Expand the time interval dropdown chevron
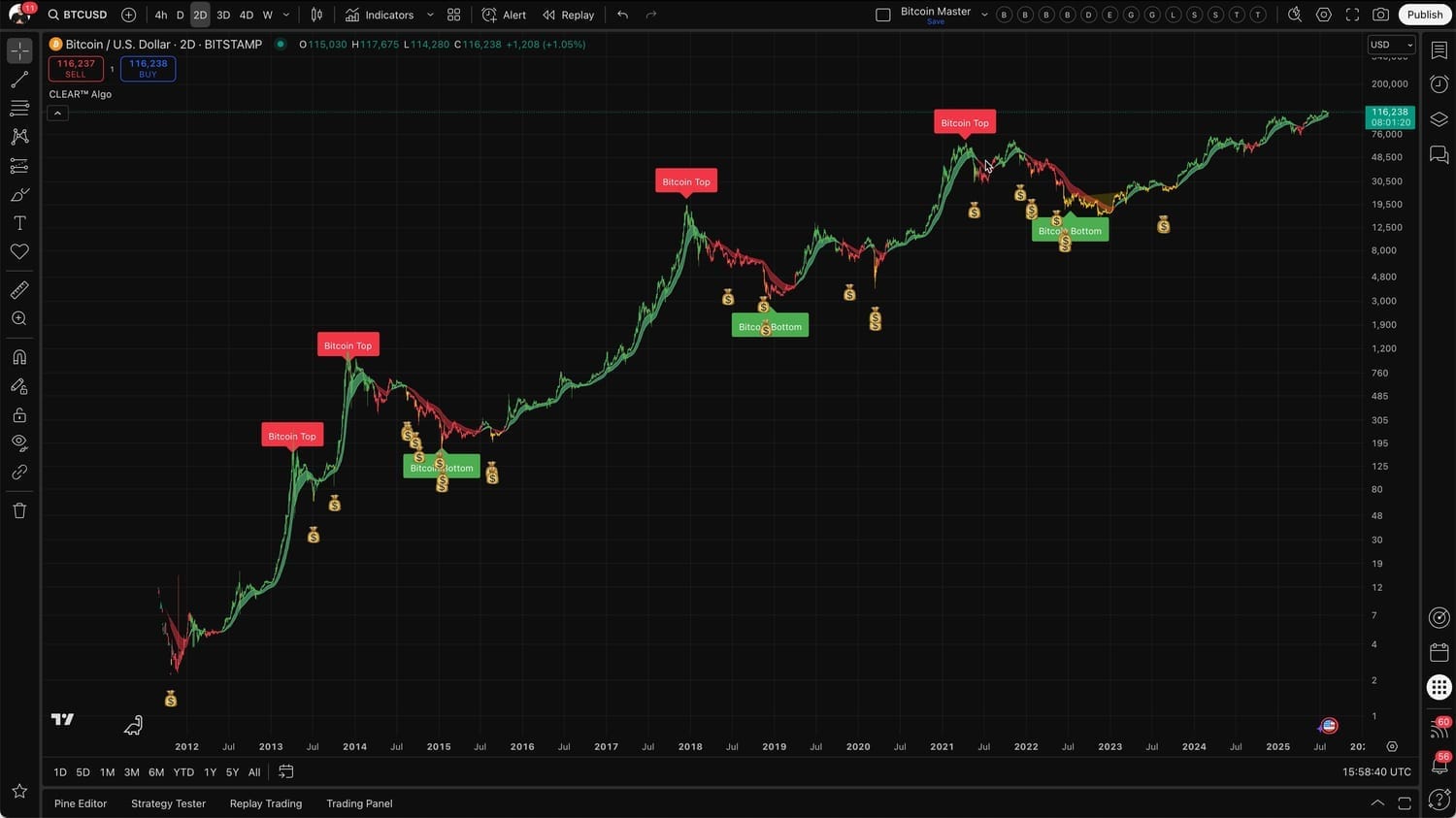This screenshot has width=1456, height=818. [x=286, y=15]
